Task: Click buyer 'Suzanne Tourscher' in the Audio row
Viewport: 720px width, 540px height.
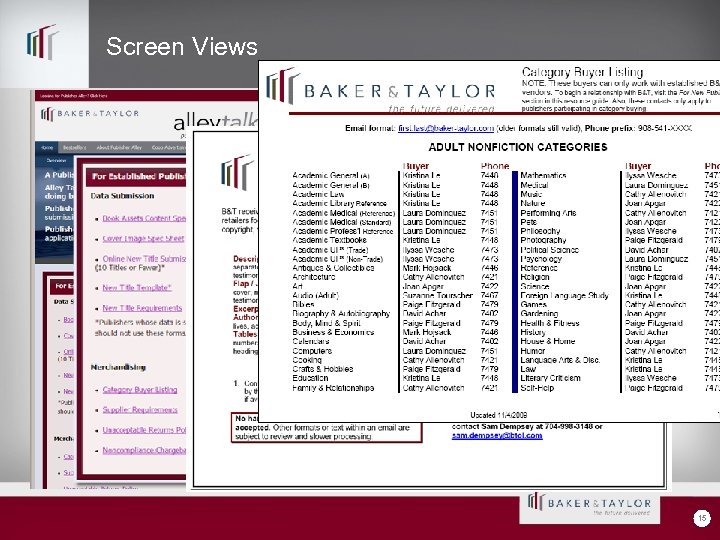Action: 437,295
